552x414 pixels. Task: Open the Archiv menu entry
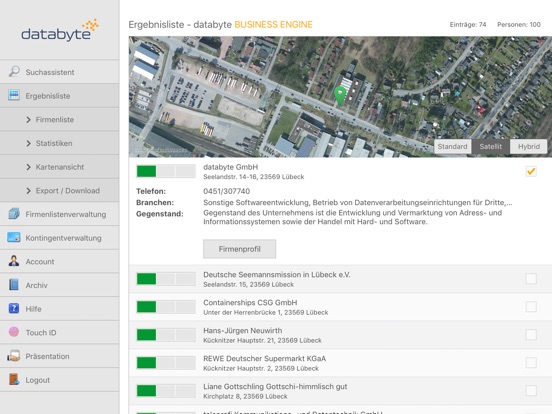pyautogui.click(x=59, y=285)
